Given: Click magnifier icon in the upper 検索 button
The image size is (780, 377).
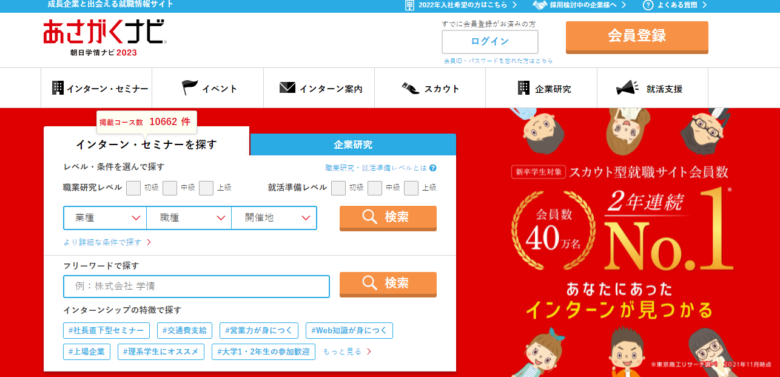Looking at the screenshot, I should pos(370,217).
